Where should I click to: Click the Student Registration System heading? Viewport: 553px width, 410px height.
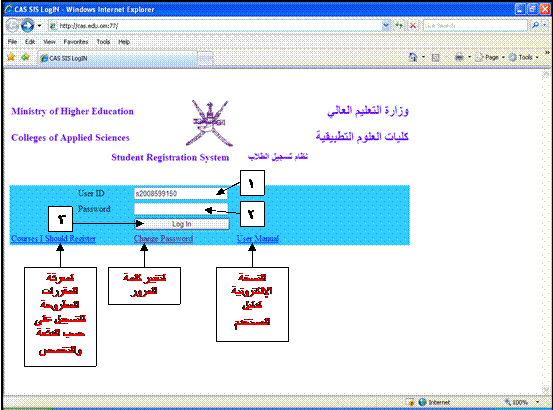coord(170,157)
